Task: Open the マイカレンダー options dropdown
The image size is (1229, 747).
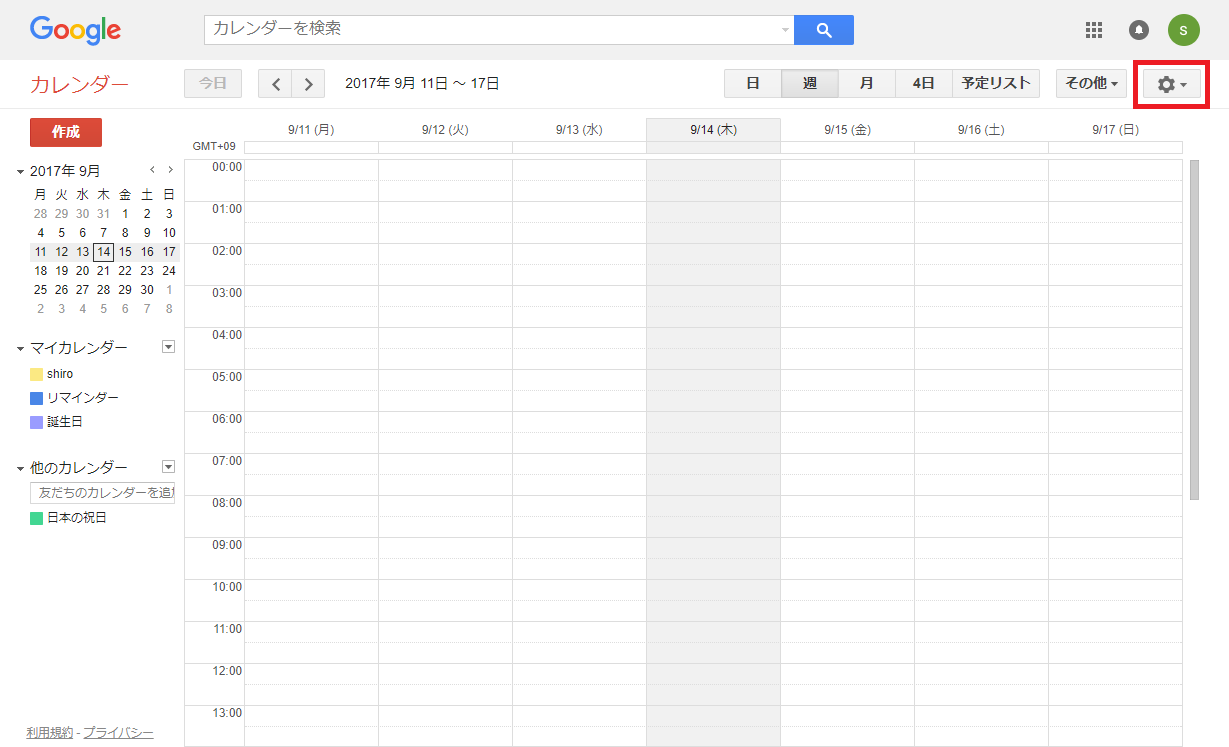Action: [x=168, y=347]
